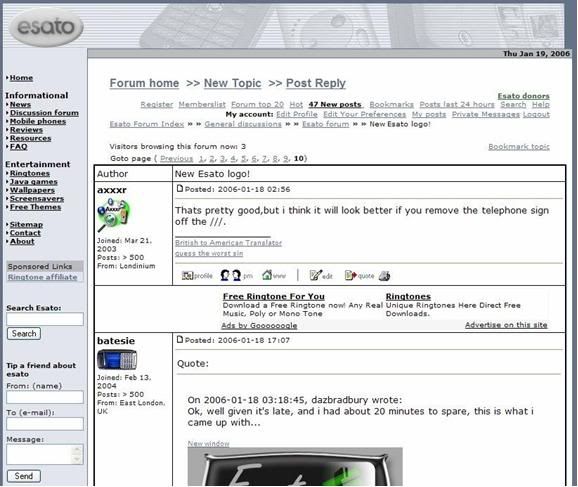Click axxxr's avatar image
578x487 pixels.
point(114,215)
